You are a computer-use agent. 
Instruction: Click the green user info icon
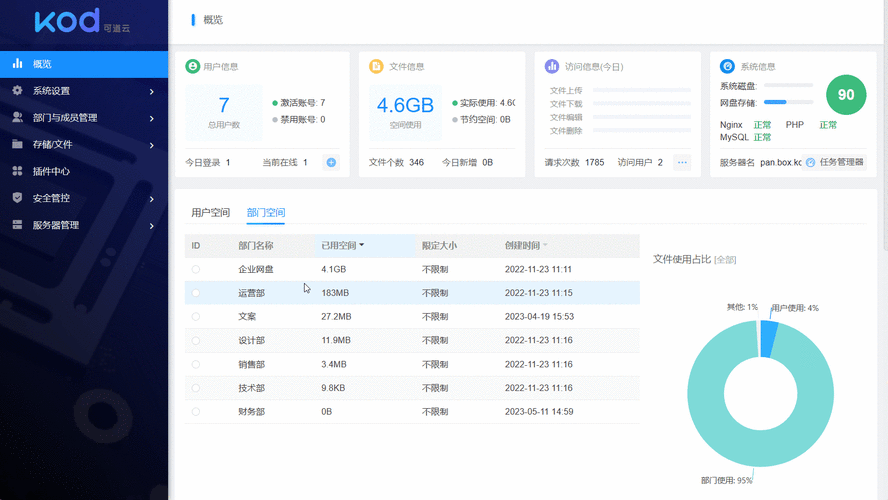[x=193, y=66]
